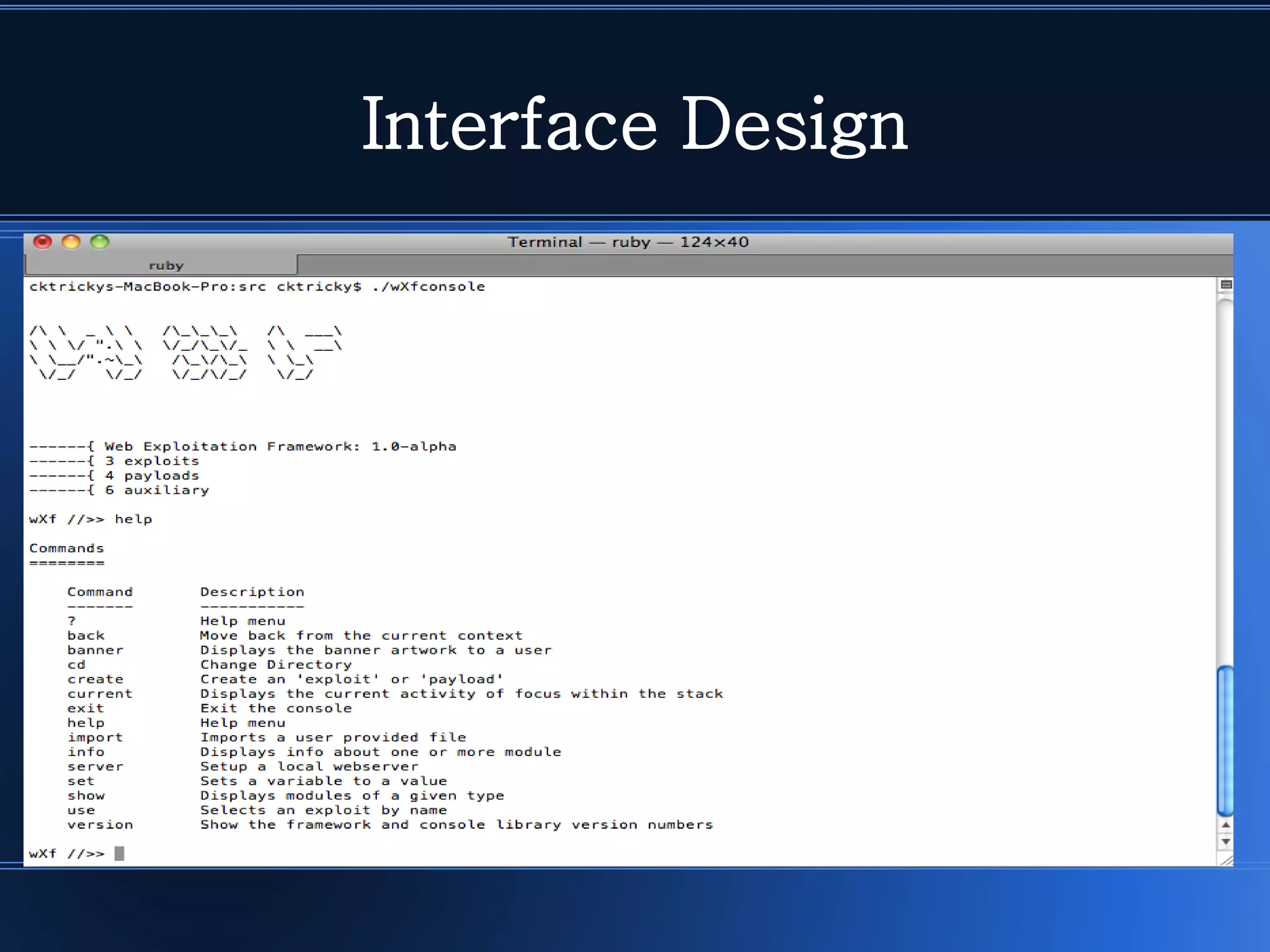
Task: Click the 'help' command entry in the table
Action: tap(86, 723)
